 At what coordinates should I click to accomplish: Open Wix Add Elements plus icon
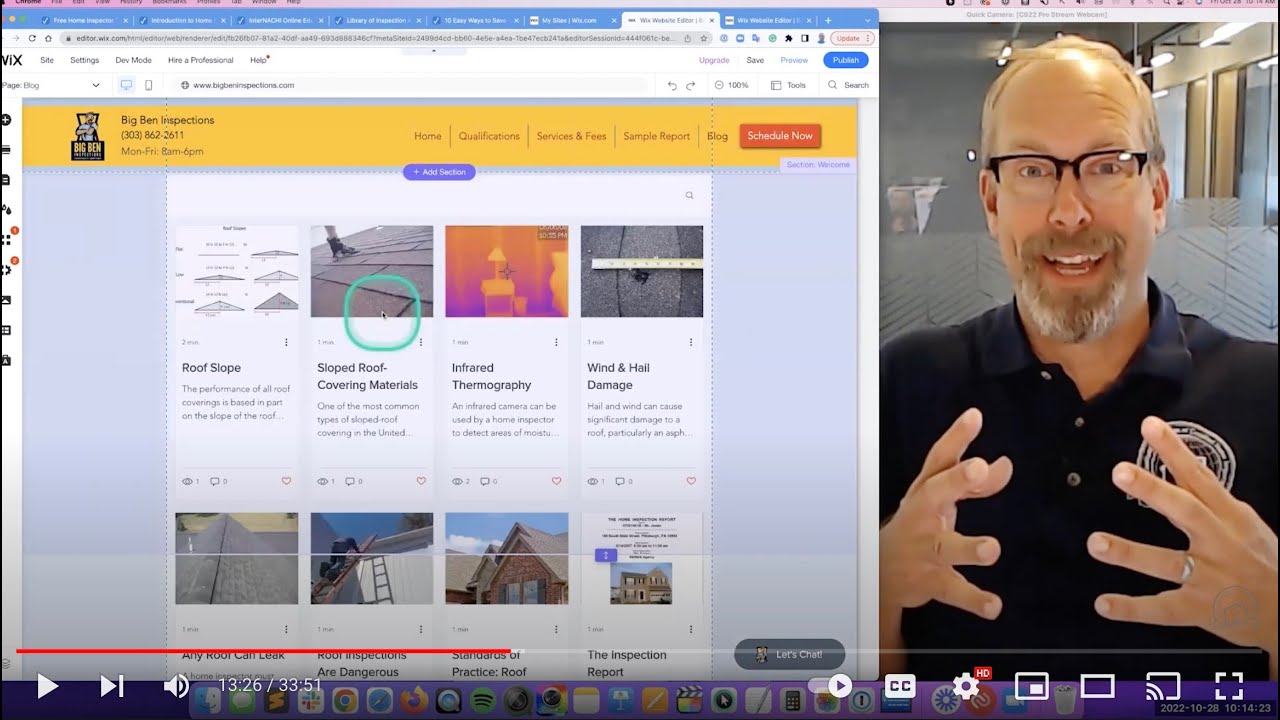[6, 120]
